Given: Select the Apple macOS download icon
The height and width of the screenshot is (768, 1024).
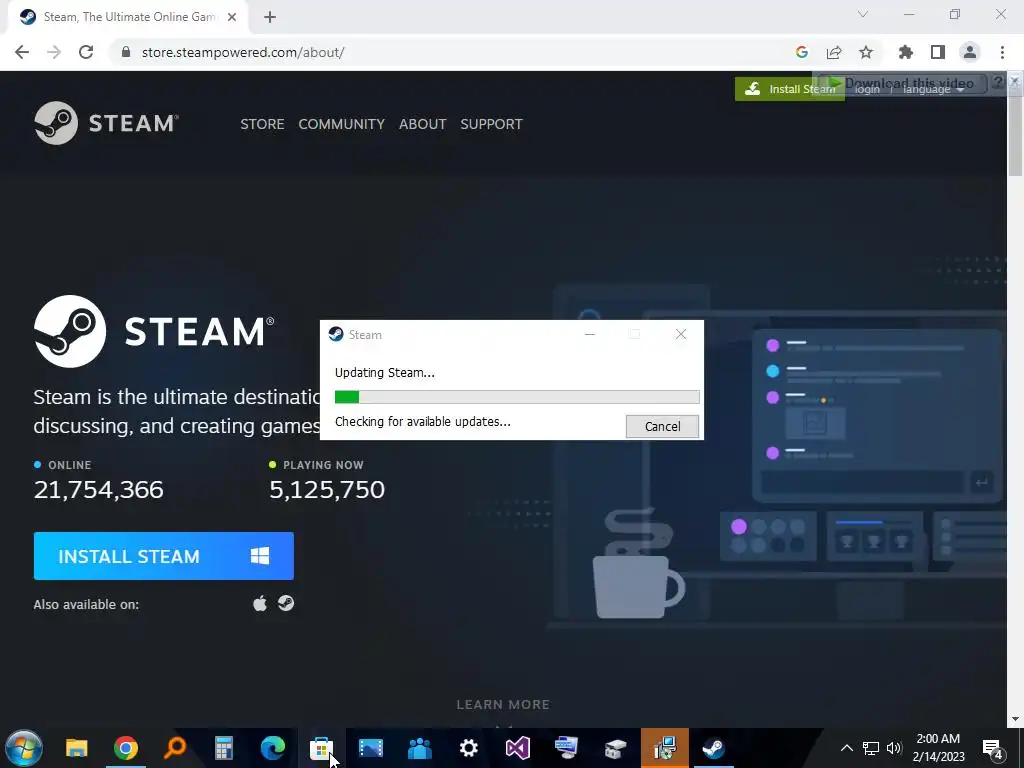Looking at the screenshot, I should (260, 603).
